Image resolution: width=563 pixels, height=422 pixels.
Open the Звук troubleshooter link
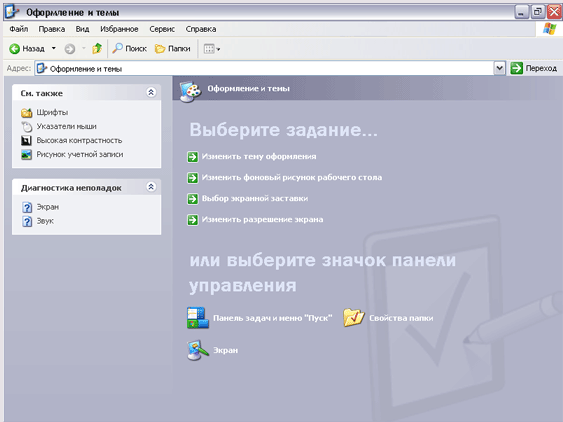(45, 221)
